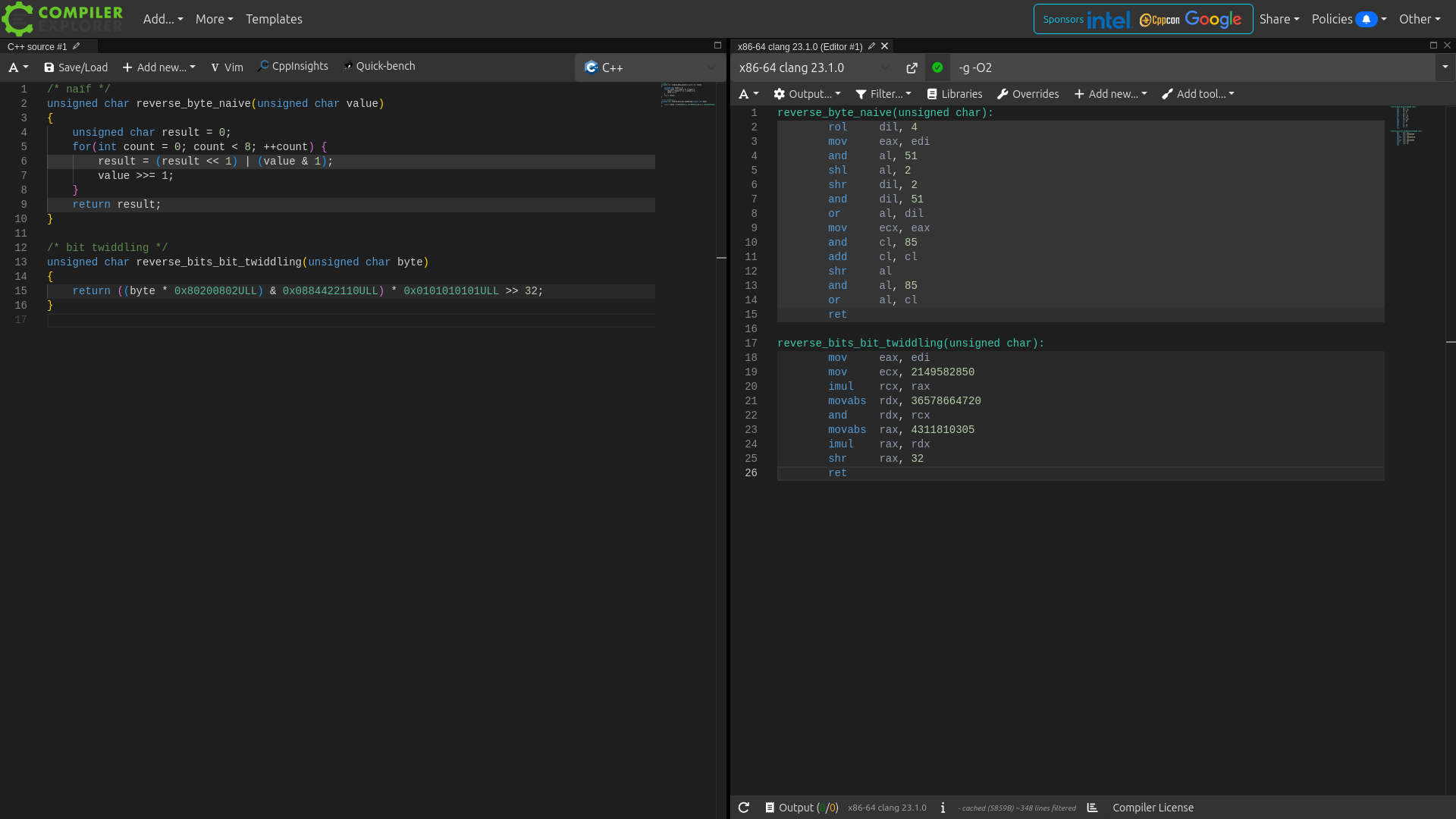Screen dimensions: 1456x819
Task: Open the Share dropdown
Action: (x=1279, y=19)
